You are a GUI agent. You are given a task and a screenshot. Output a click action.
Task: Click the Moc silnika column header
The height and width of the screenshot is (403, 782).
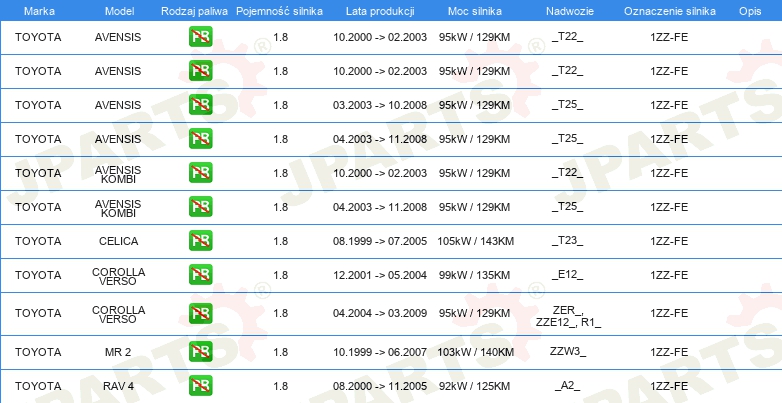coord(475,11)
